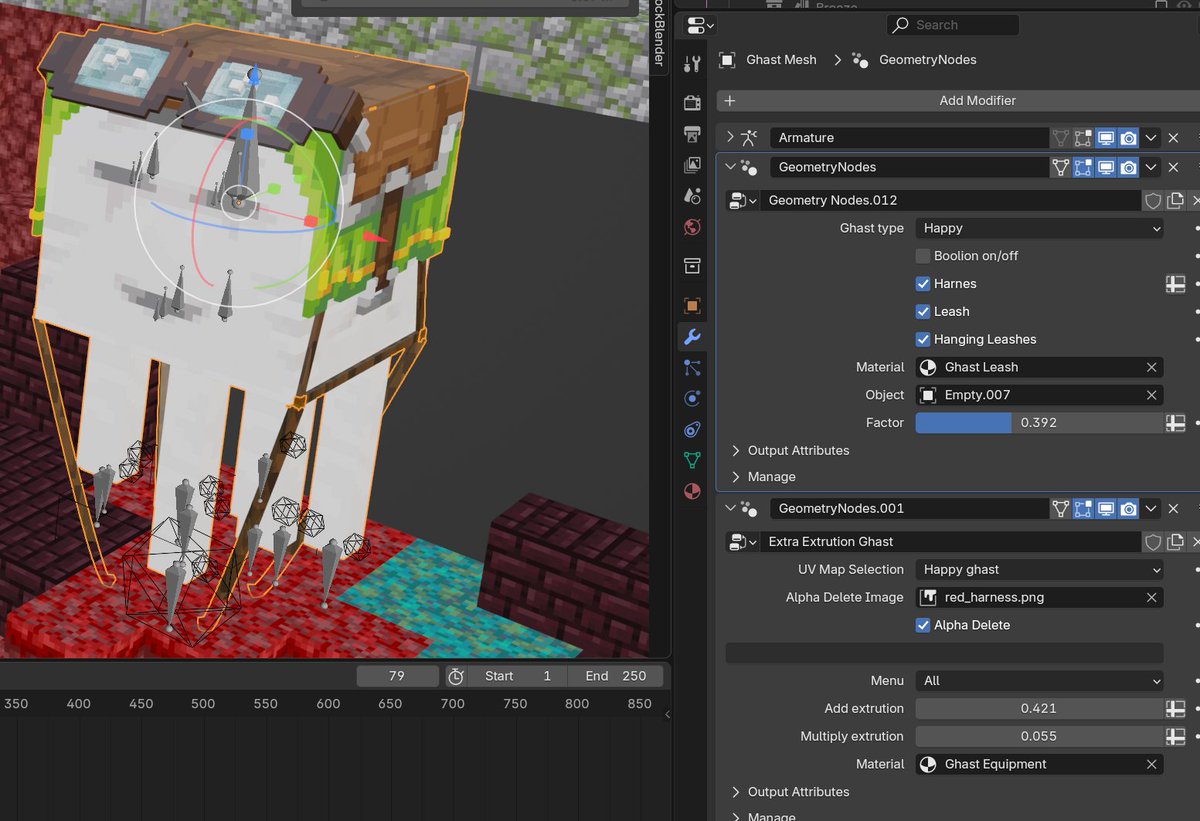Open the Ghast type dropdown
The height and width of the screenshot is (821, 1200).
[1038, 228]
